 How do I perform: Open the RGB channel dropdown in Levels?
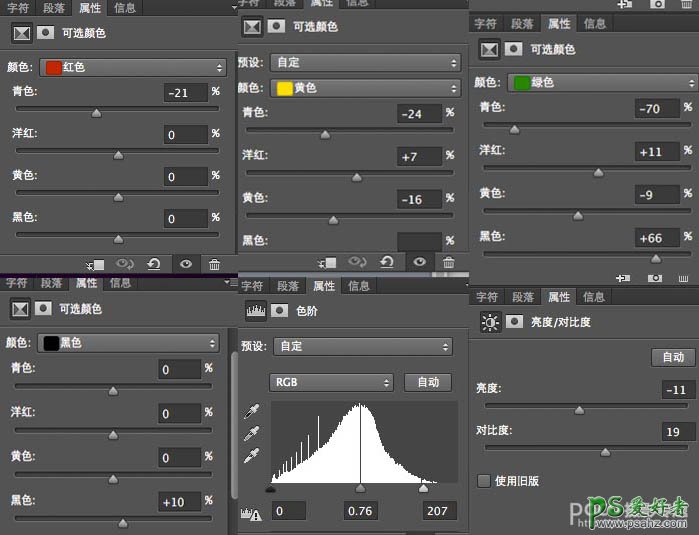331,382
